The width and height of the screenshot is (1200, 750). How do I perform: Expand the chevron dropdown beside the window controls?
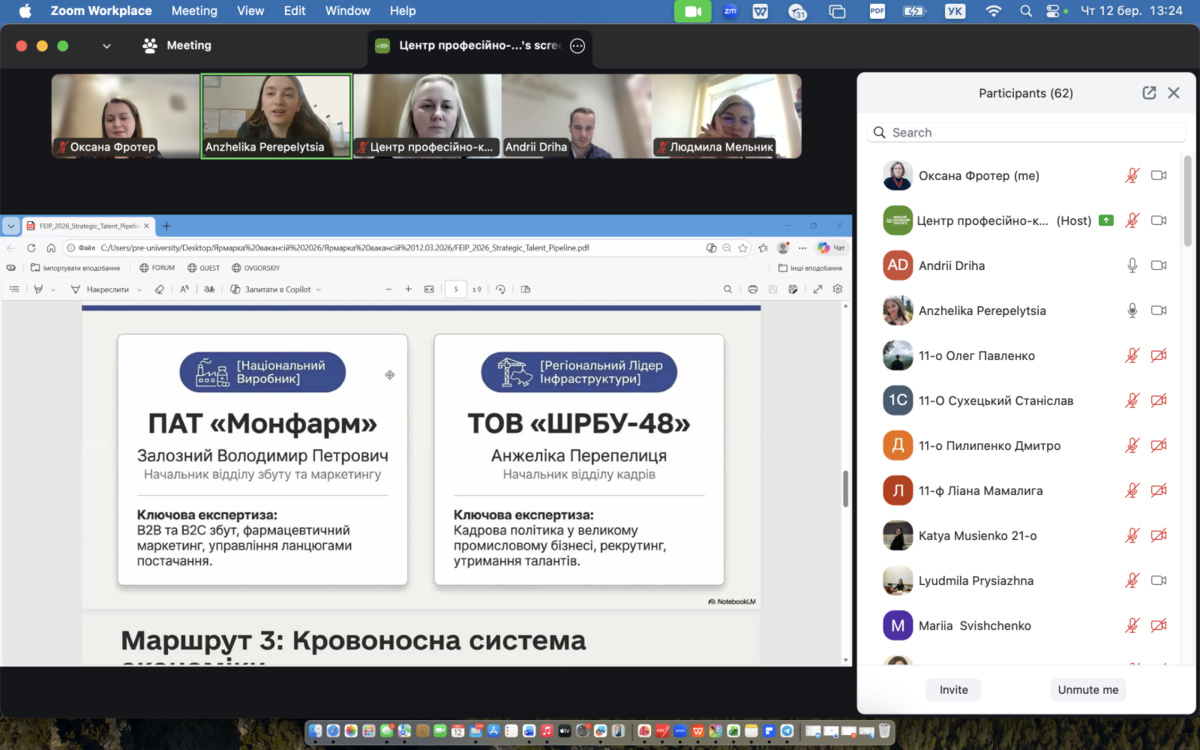(107, 46)
